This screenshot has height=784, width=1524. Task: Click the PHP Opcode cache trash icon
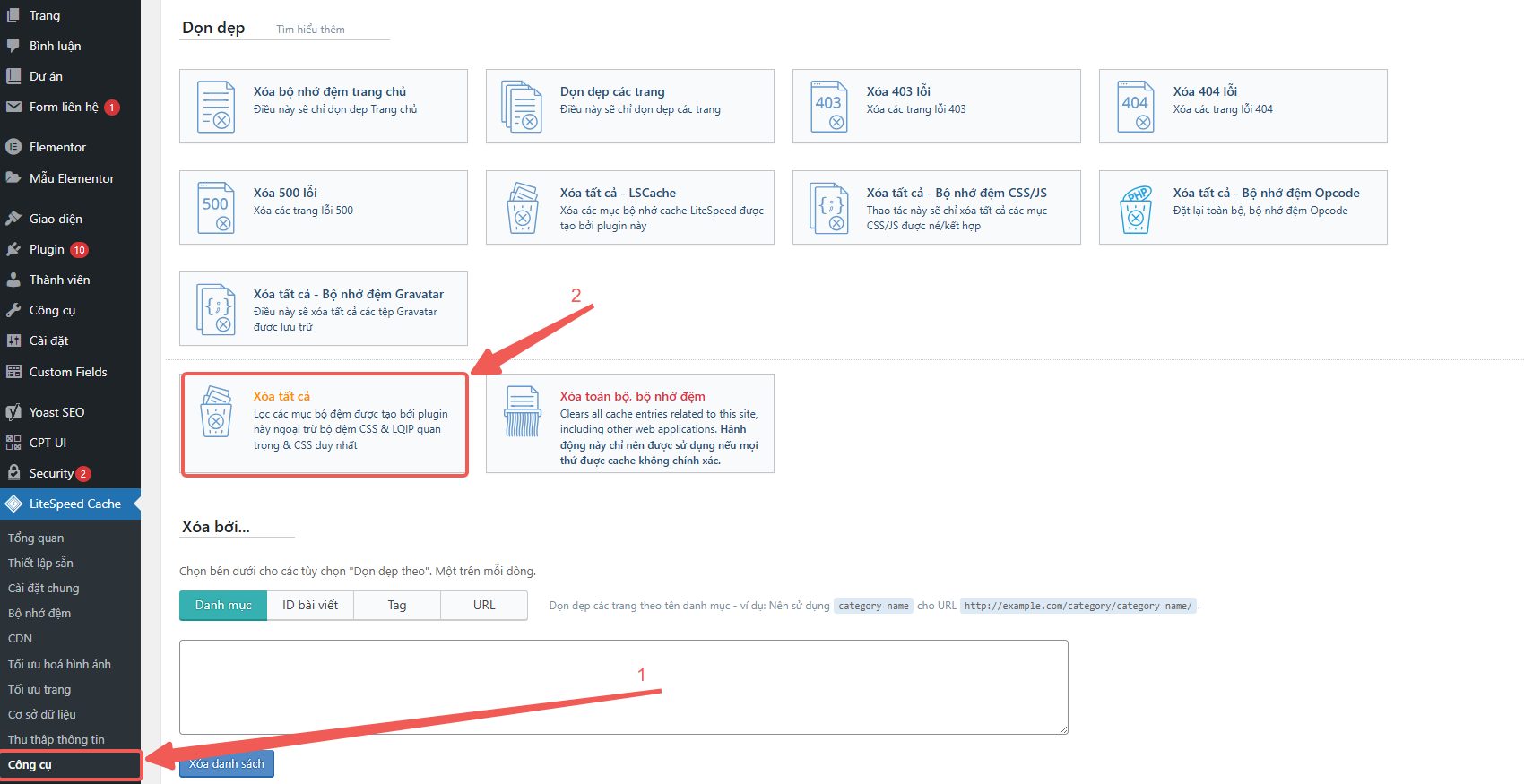click(1136, 209)
